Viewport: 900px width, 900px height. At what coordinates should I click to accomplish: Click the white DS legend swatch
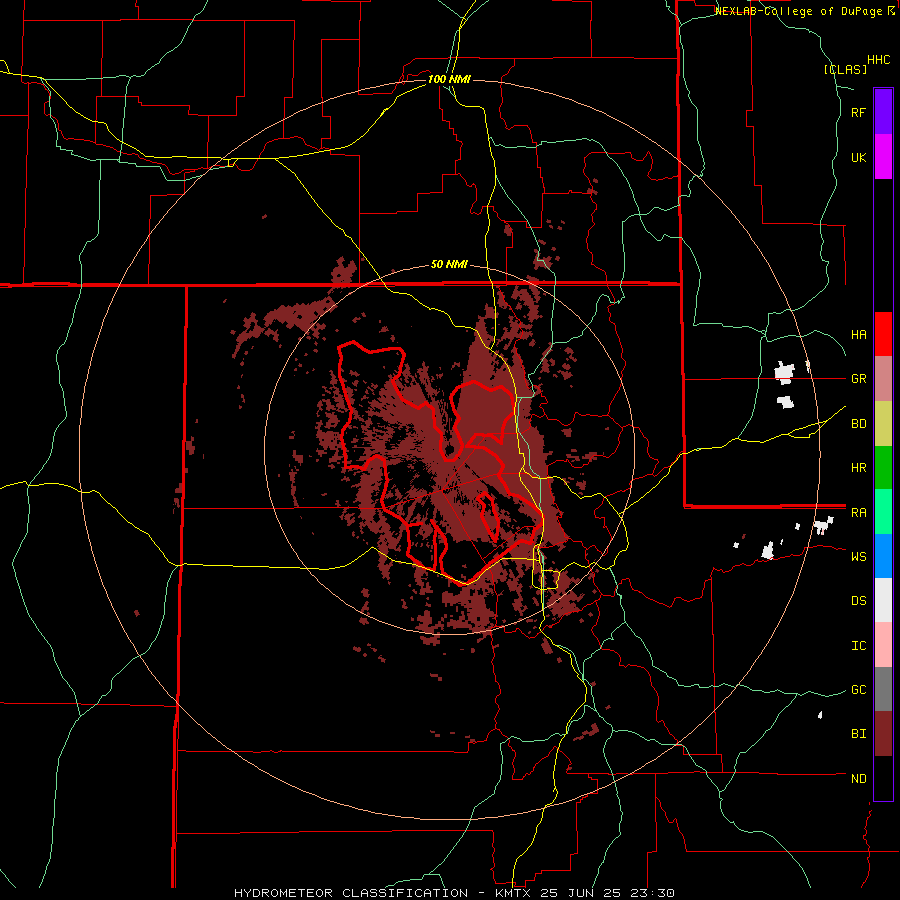pyautogui.click(x=883, y=600)
